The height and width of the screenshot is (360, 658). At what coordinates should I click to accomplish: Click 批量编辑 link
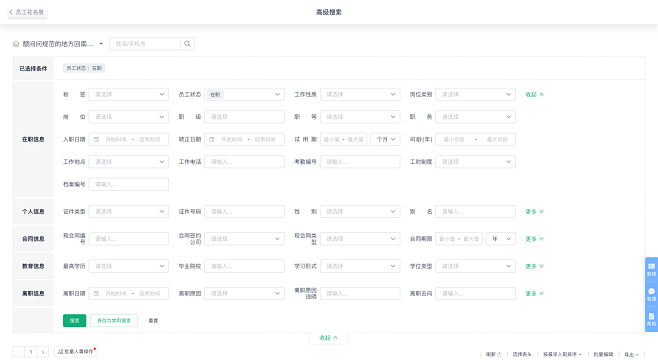603,355
